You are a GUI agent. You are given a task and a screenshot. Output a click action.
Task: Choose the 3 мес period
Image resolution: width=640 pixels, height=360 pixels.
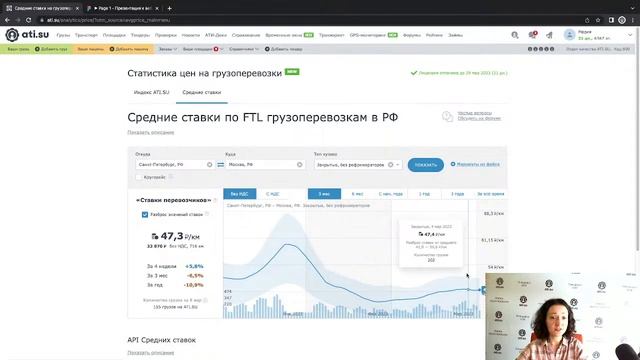click(x=324, y=194)
